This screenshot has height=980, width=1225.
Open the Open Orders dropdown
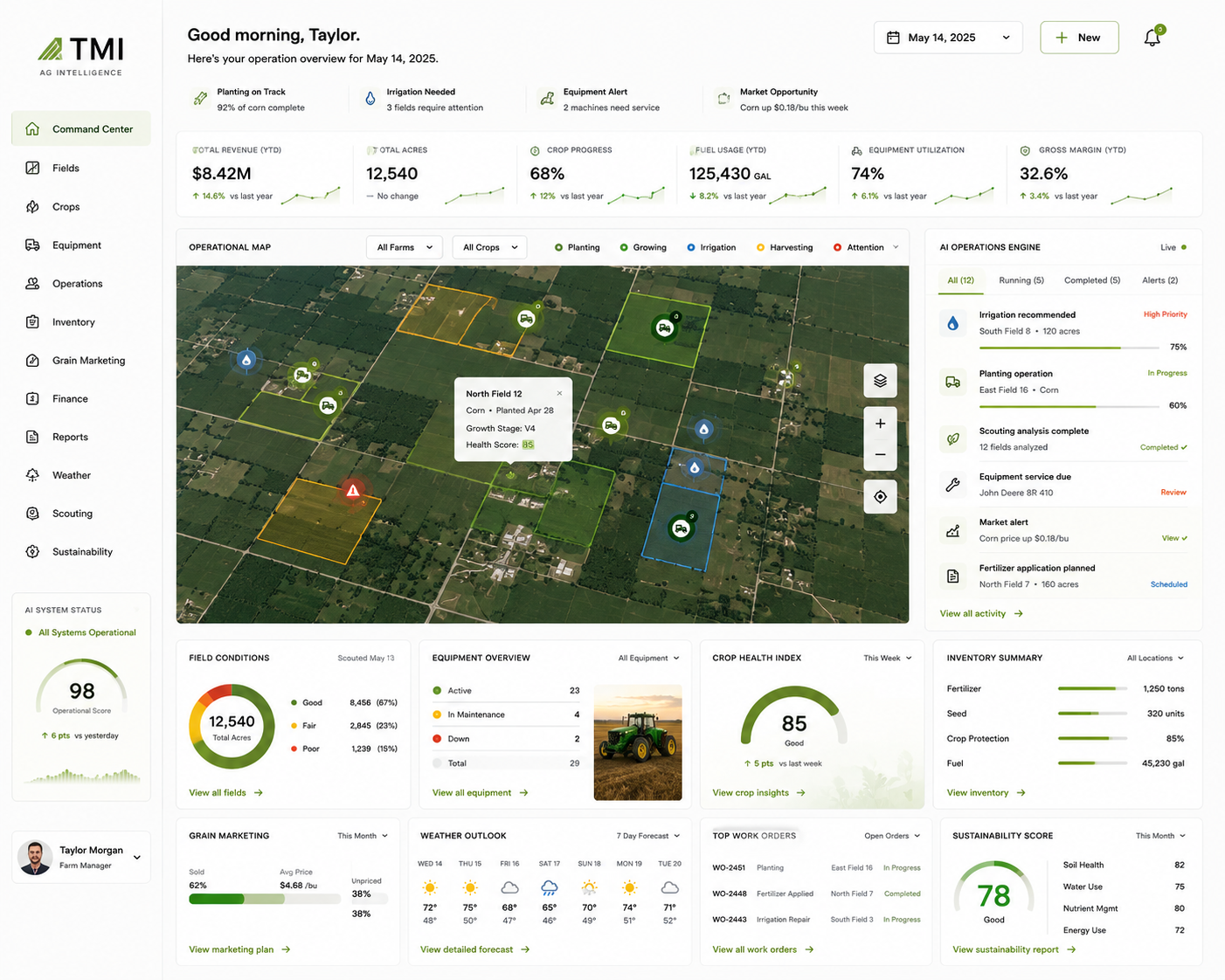coord(892,836)
